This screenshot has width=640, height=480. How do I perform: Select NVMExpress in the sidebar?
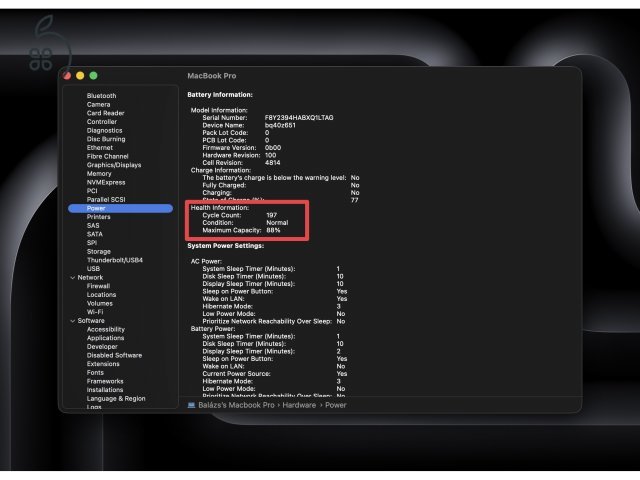(106, 182)
